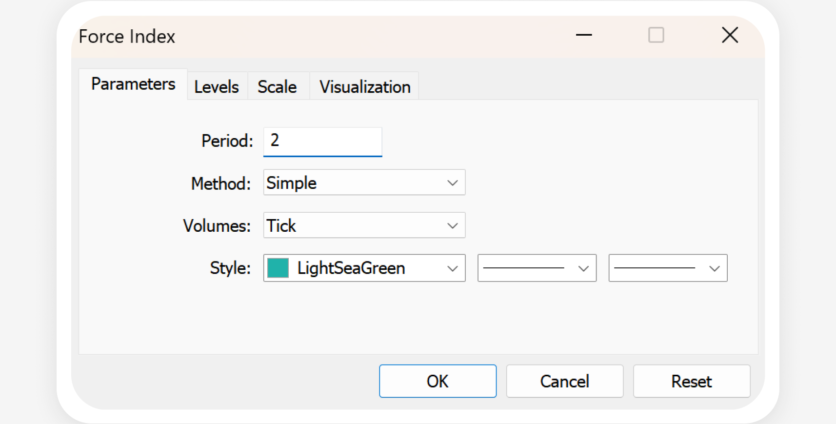Expand the line width dropdown at far right
This screenshot has height=424, width=836.
(667, 268)
